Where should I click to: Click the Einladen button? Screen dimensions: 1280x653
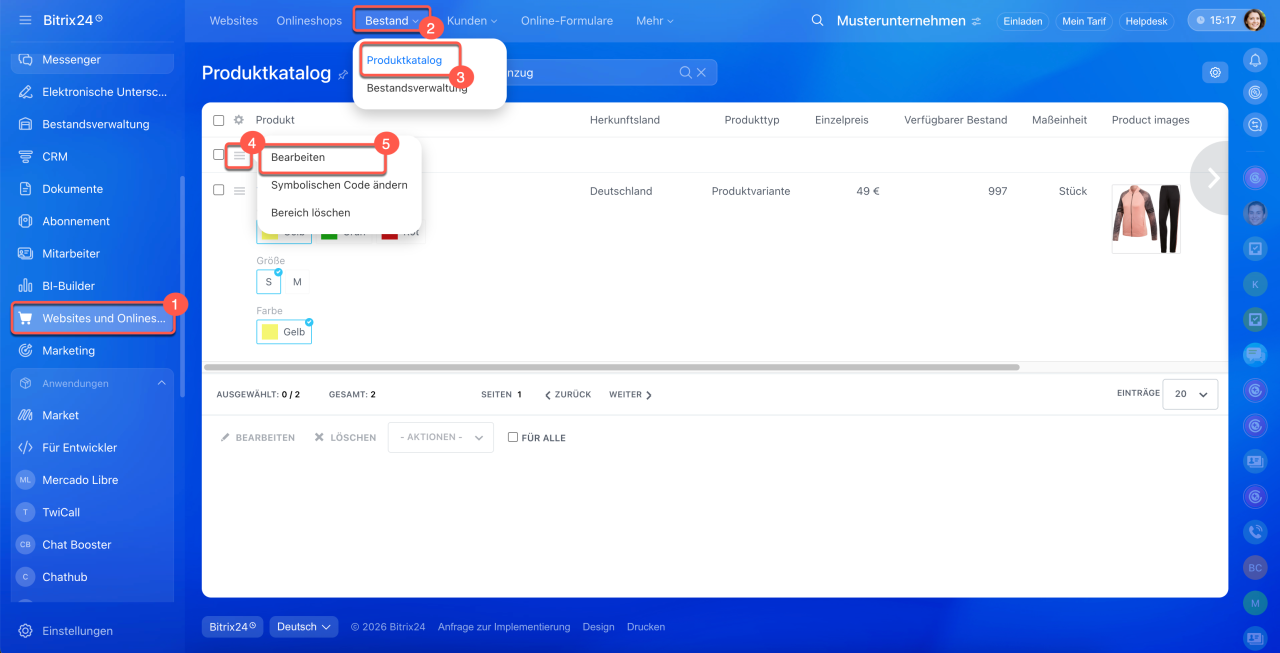[1022, 21]
